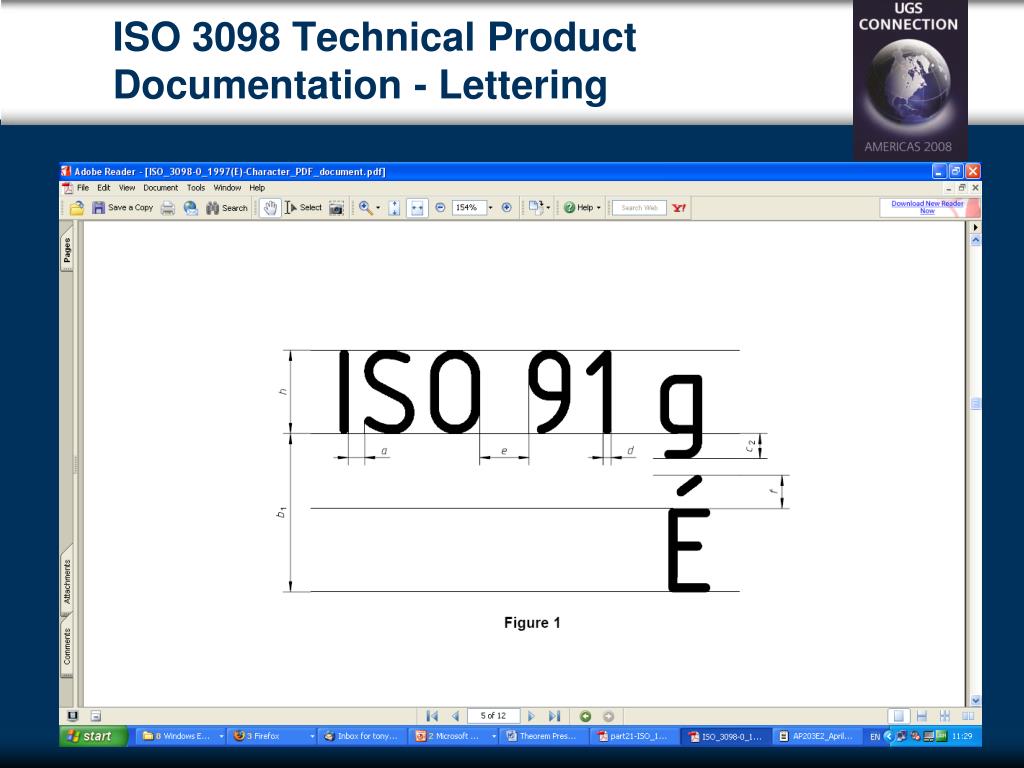
Task: Switch to part21-ISO taskbar item
Action: click(636, 736)
